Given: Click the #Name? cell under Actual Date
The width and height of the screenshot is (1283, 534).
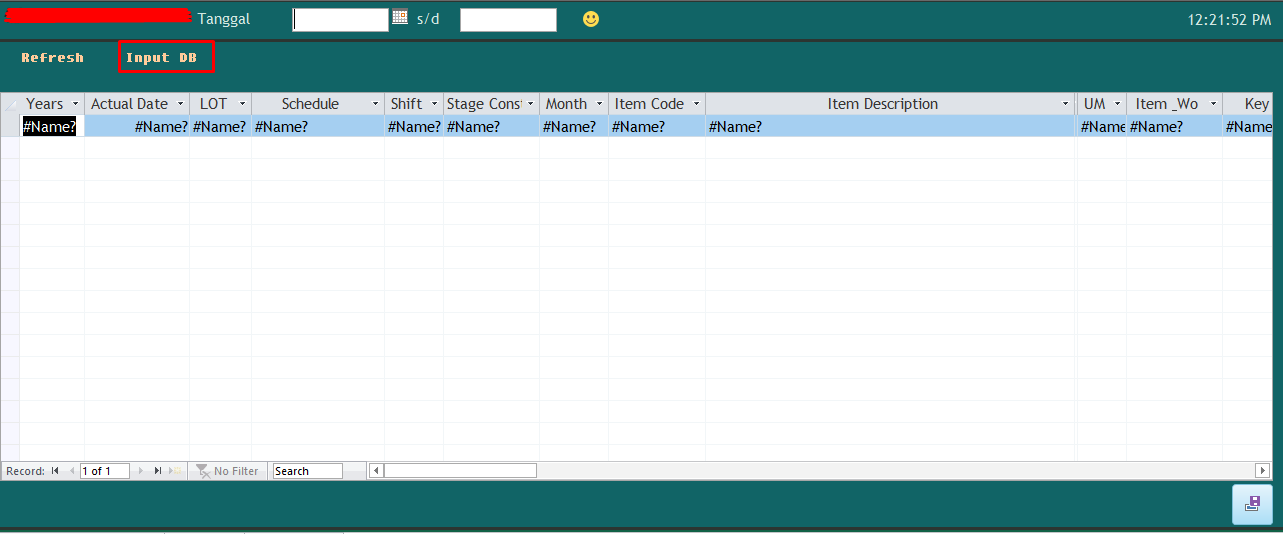Looking at the screenshot, I should 137,126.
